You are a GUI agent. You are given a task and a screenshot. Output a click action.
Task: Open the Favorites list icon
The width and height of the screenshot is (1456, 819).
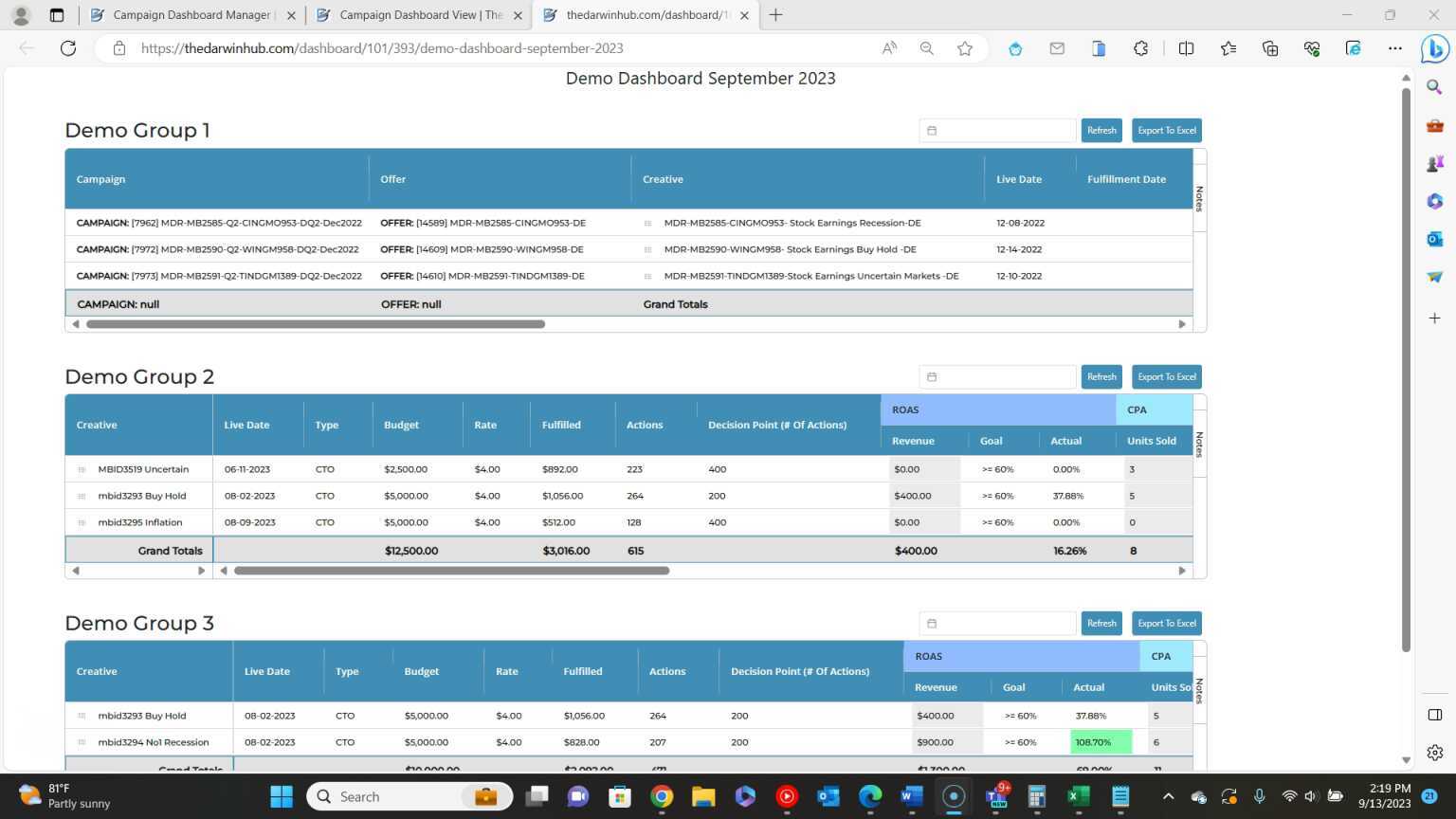(x=1228, y=48)
